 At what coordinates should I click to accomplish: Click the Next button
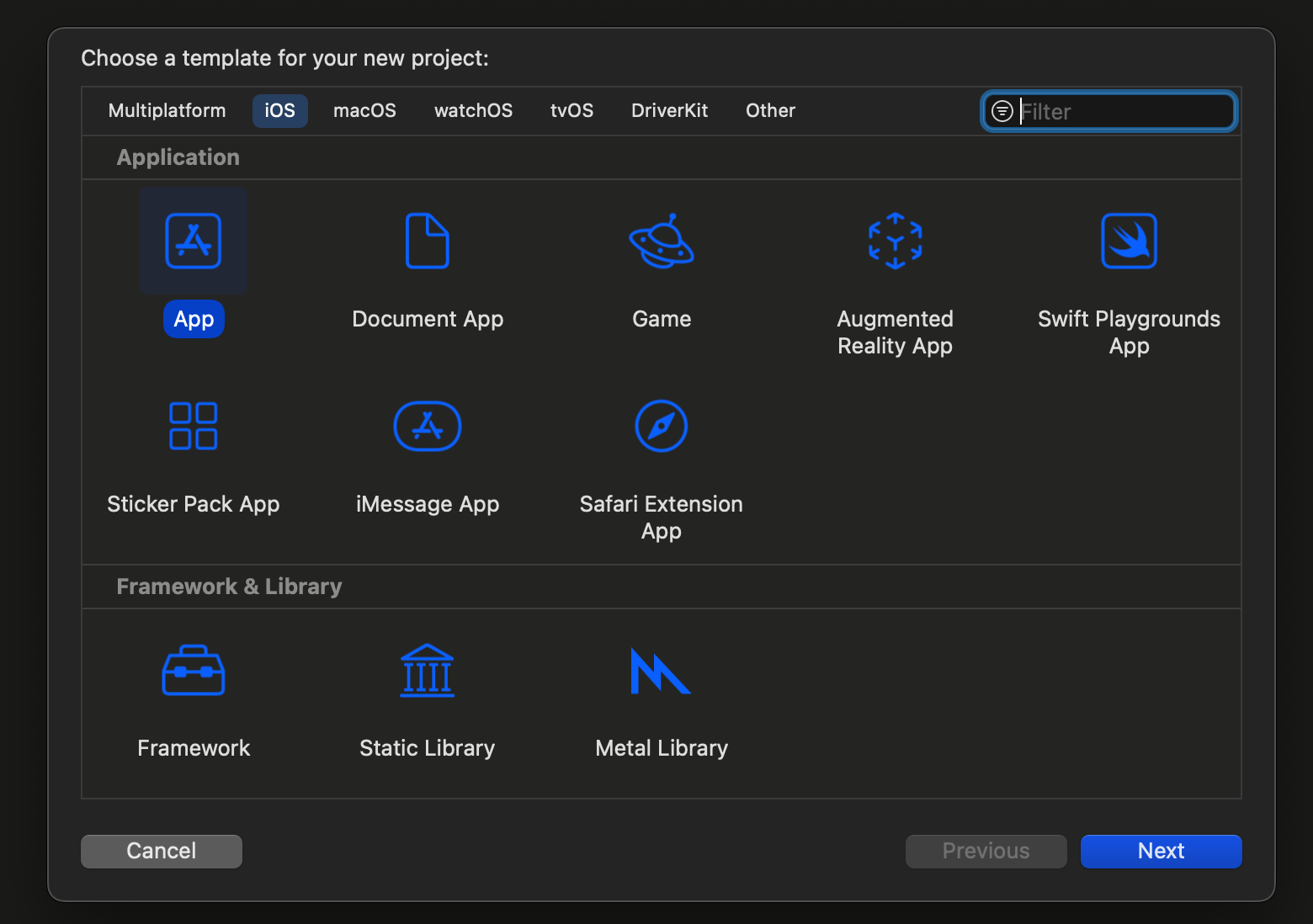[1161, 851]
